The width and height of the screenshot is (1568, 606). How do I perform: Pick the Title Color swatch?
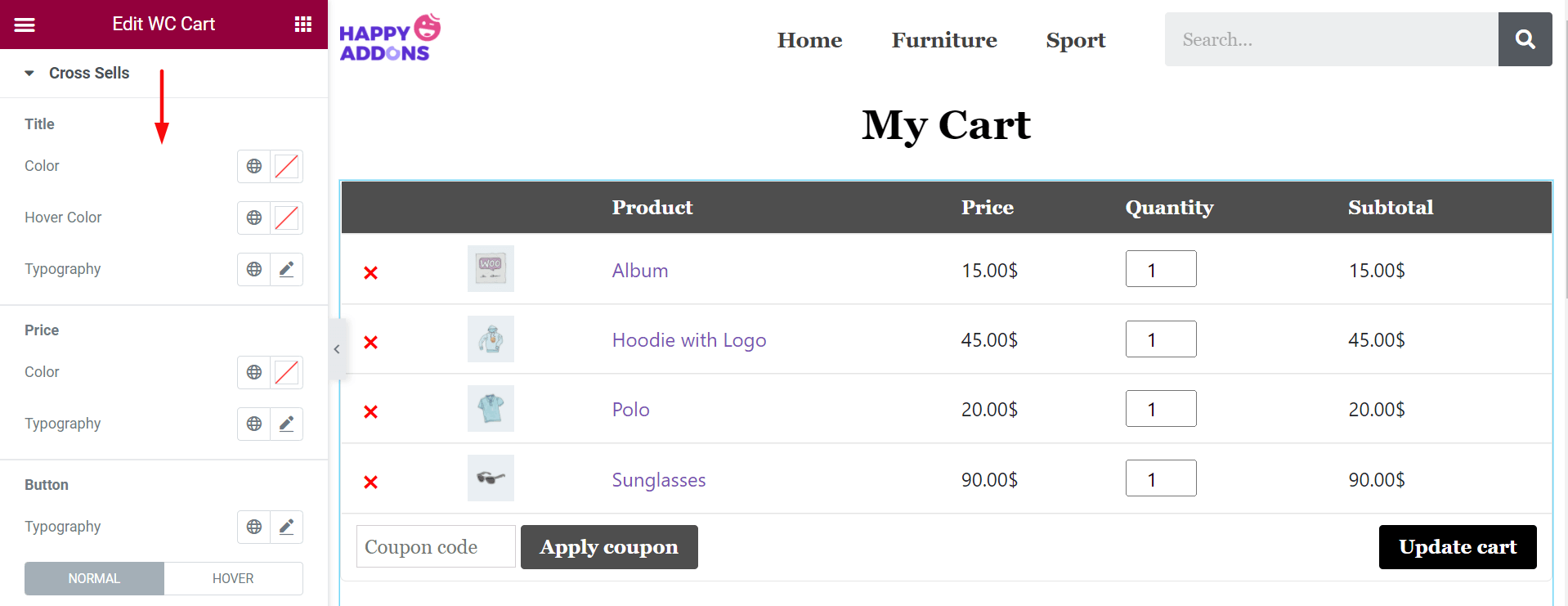[x=286, y=166]
